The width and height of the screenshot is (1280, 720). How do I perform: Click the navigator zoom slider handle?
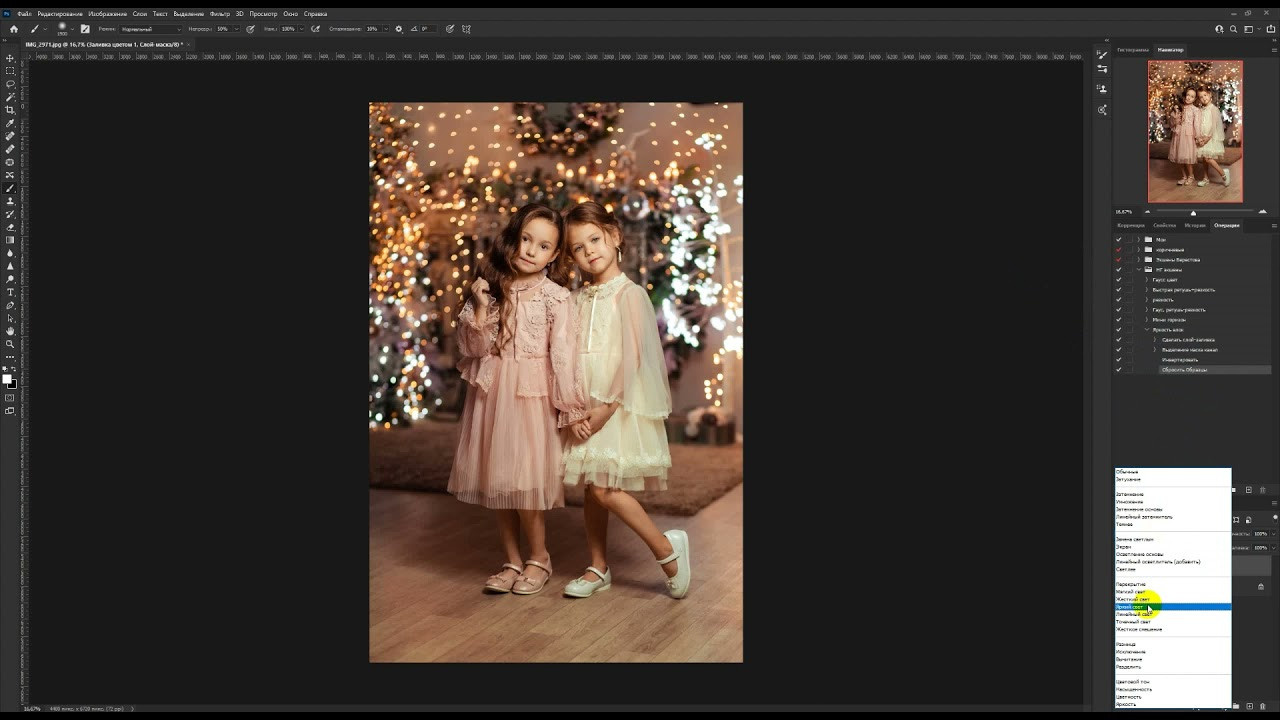[x=1193, y=212]
